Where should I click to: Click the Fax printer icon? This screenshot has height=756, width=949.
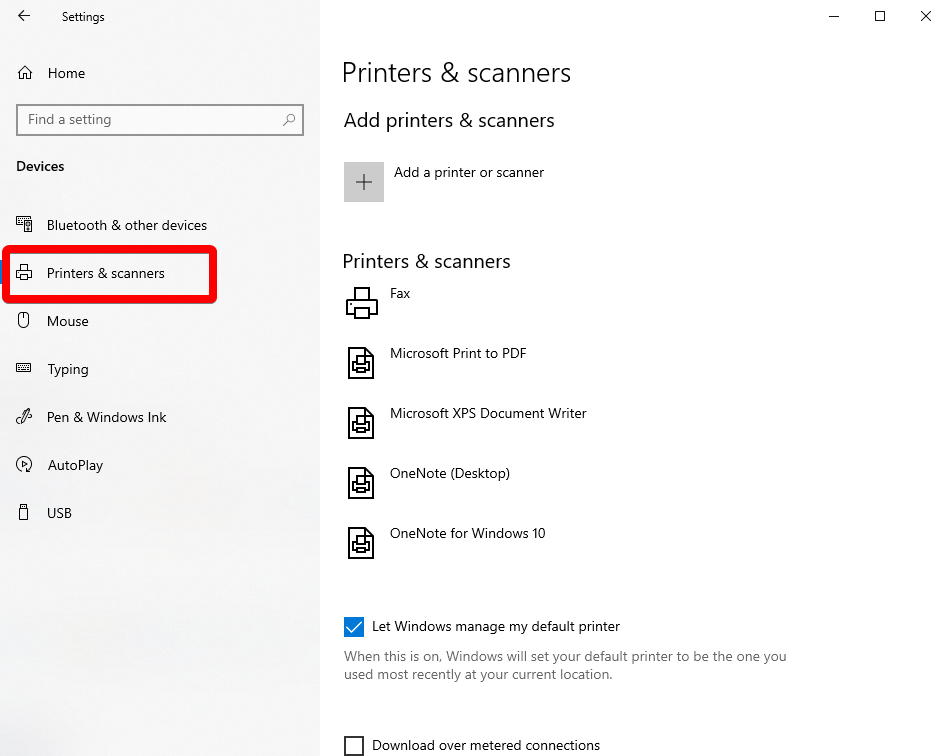[361, 302]
